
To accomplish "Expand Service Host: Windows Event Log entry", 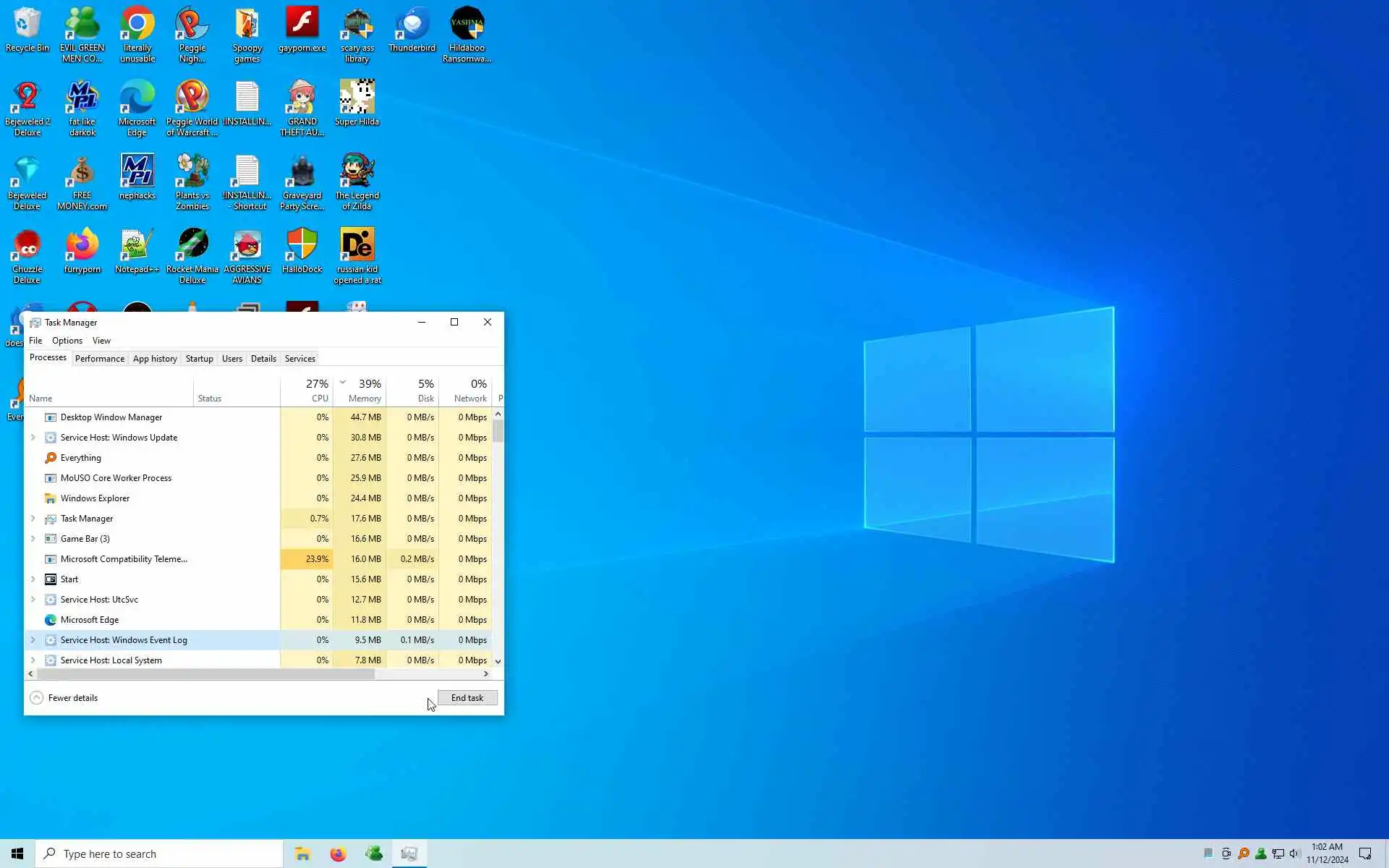I will click(33, 640).
